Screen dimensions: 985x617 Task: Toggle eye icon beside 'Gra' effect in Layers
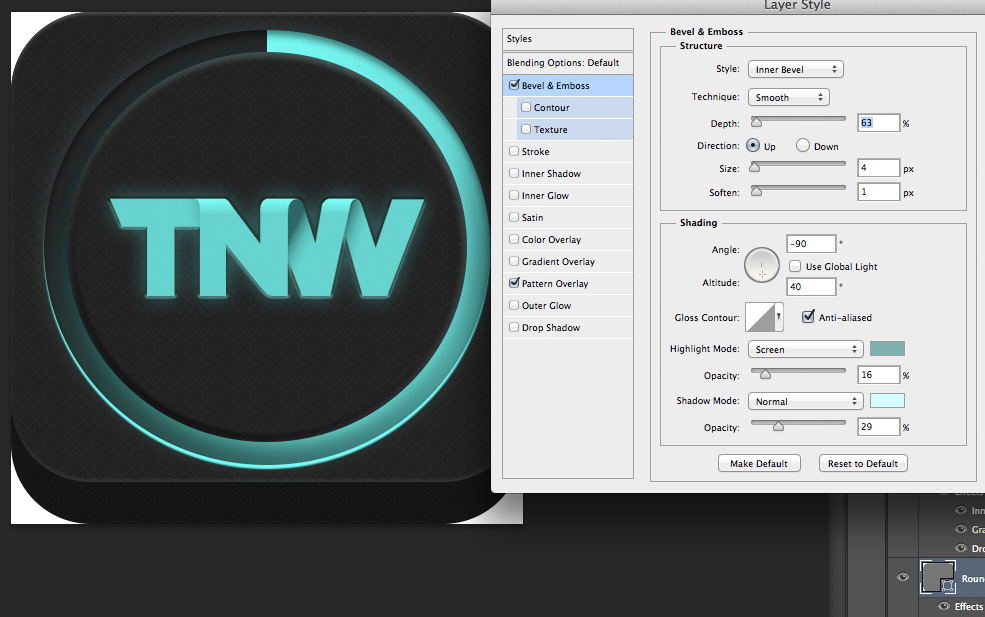(x=961, y=529)
